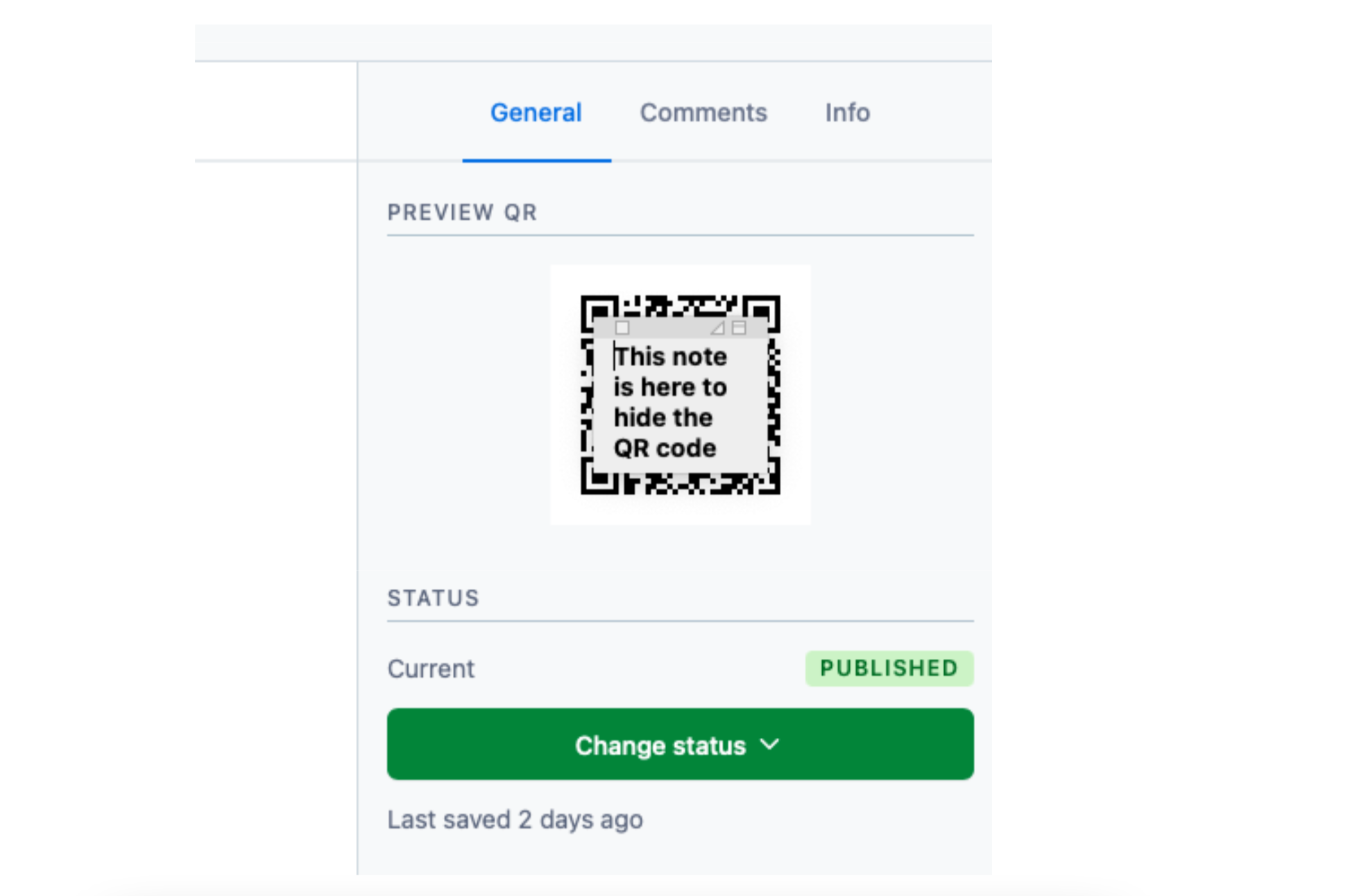Select the General tab
This screenshot has height=896, width=1357.
536,112
